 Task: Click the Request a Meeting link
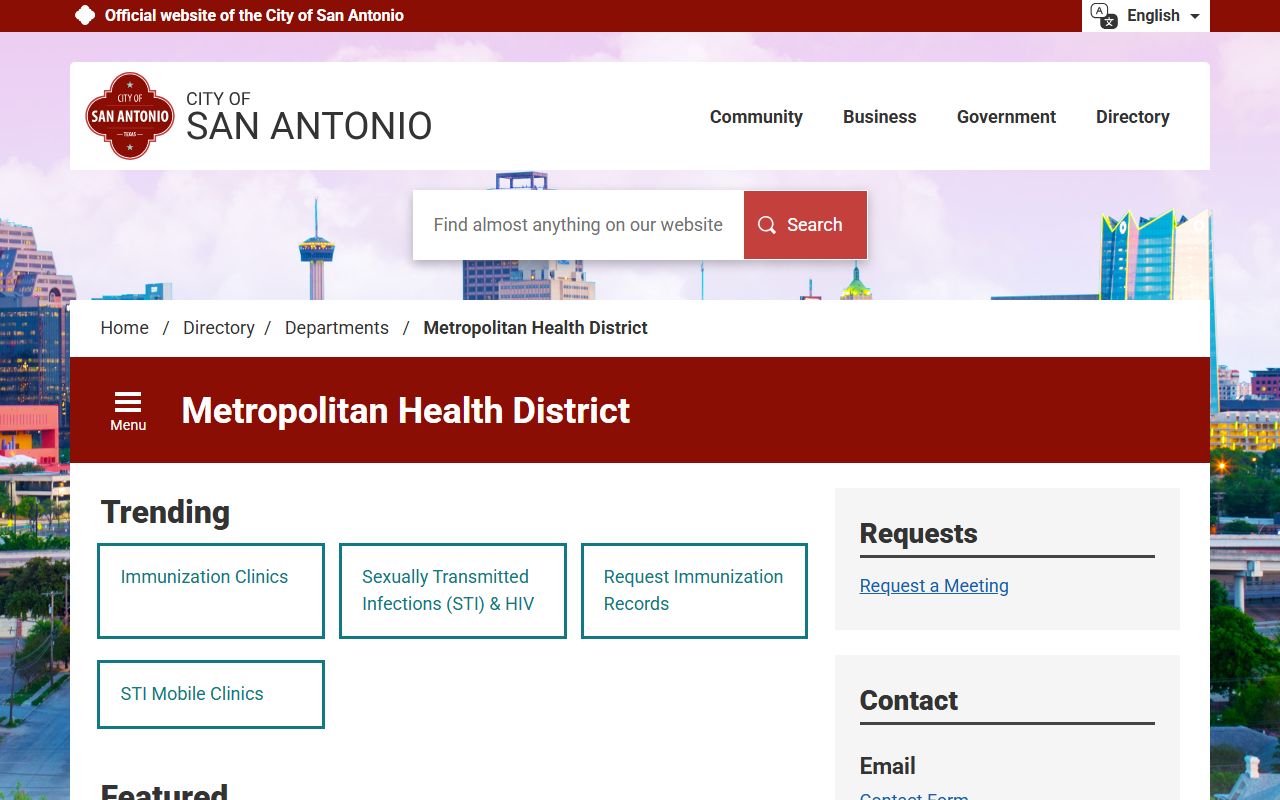pyautogui.click(x=934, y=586)
